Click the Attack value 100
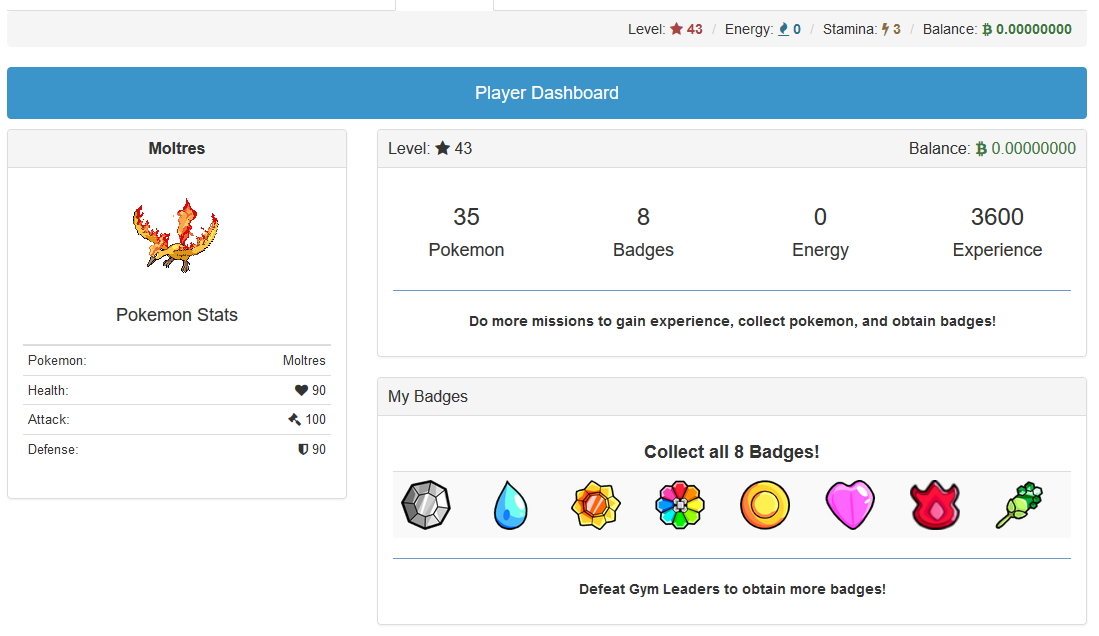This screenshot has height=636, width=1099. tap(315, 419)
